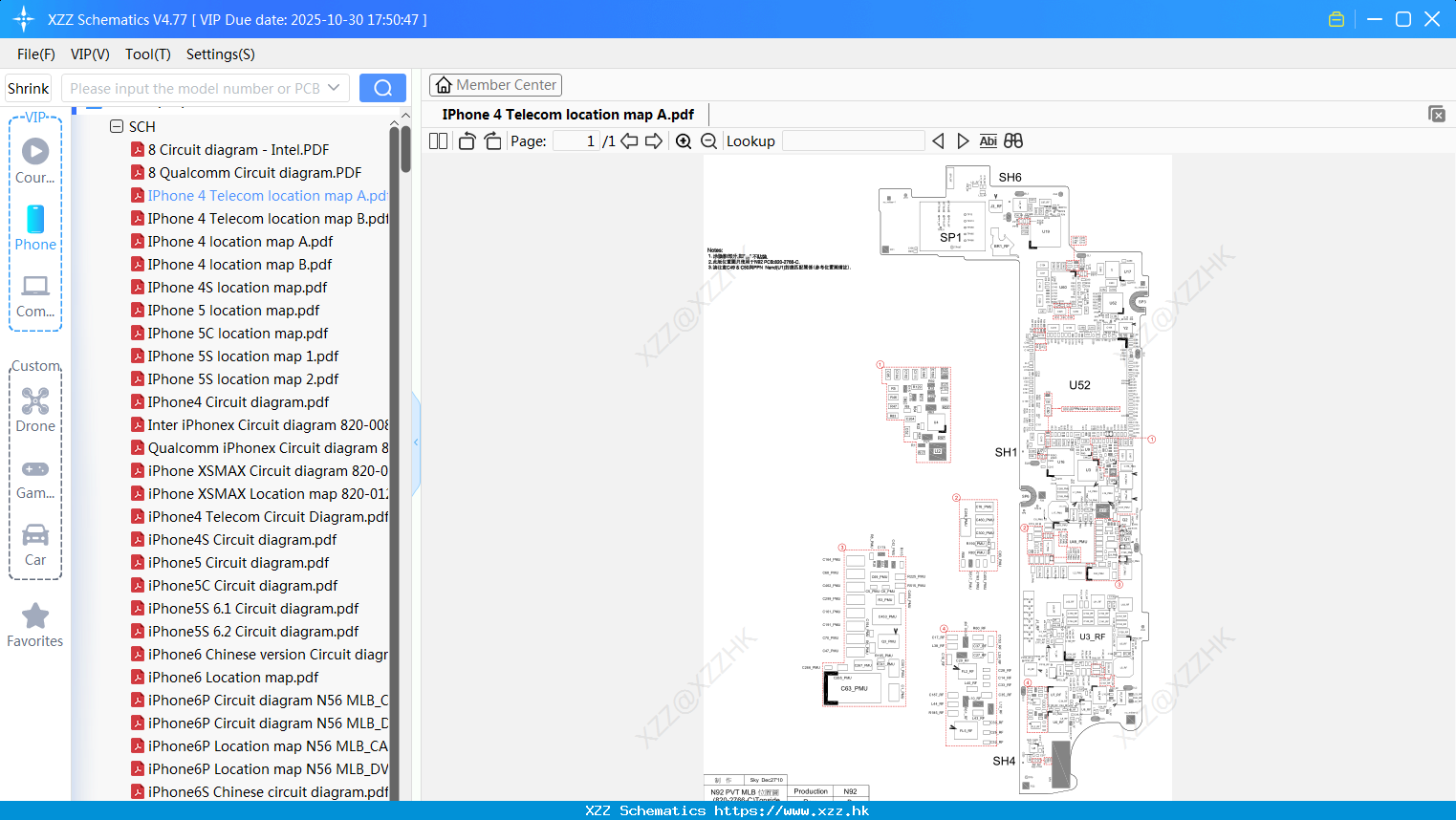Go to the next page arrow
This screenshot has width=1456, height=820.
[x=654, y=140]
